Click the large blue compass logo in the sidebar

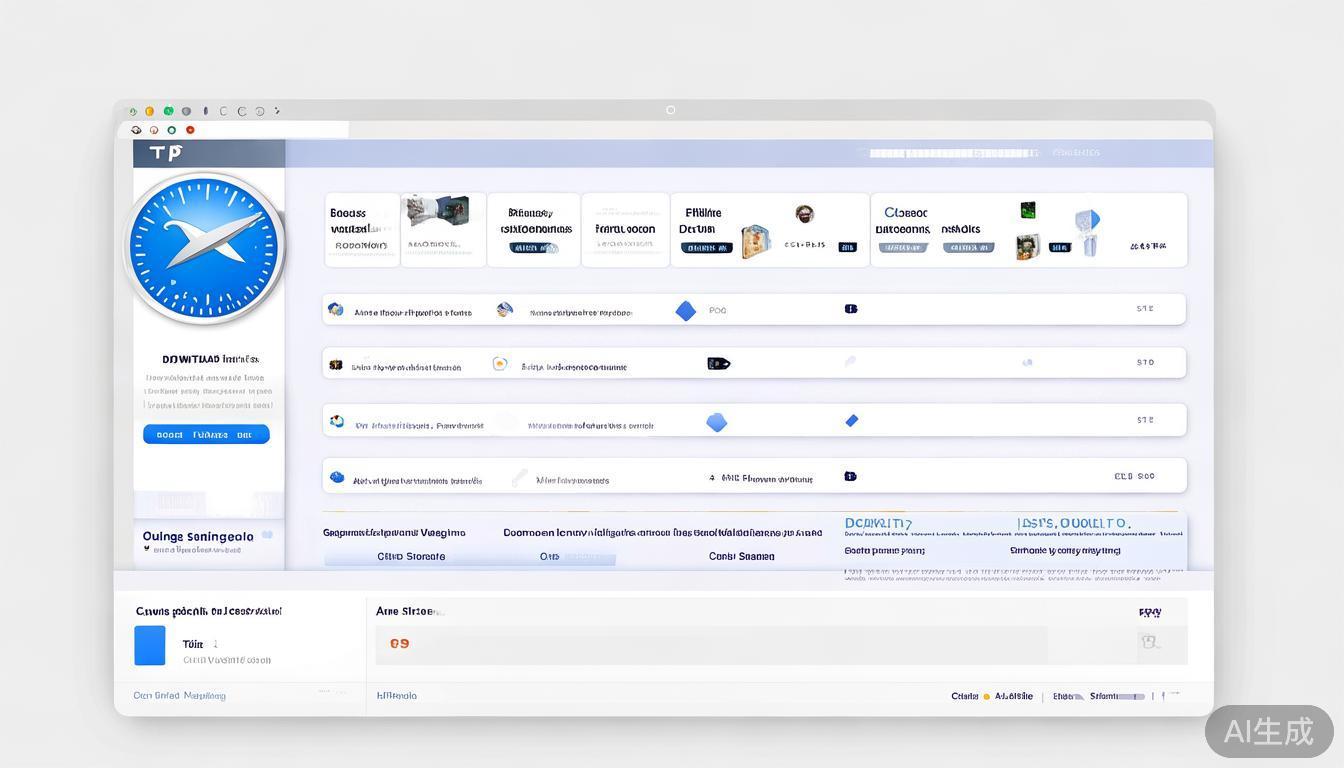(x=205, y=248)
